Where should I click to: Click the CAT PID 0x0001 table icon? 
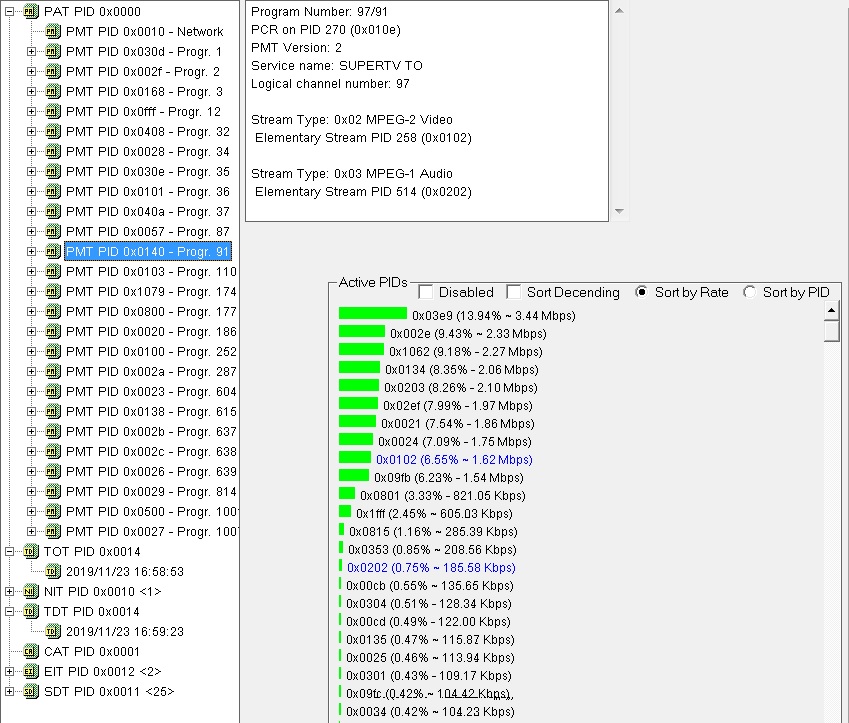click(30, 652)
